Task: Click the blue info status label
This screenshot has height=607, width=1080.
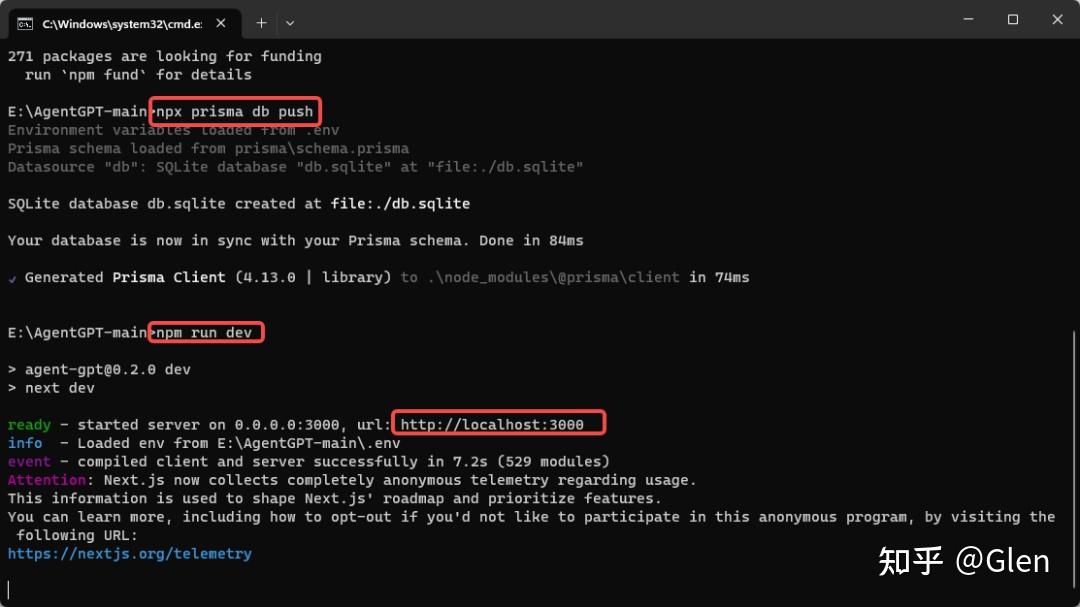Action: pyautogui.click(x=25, y=443)
